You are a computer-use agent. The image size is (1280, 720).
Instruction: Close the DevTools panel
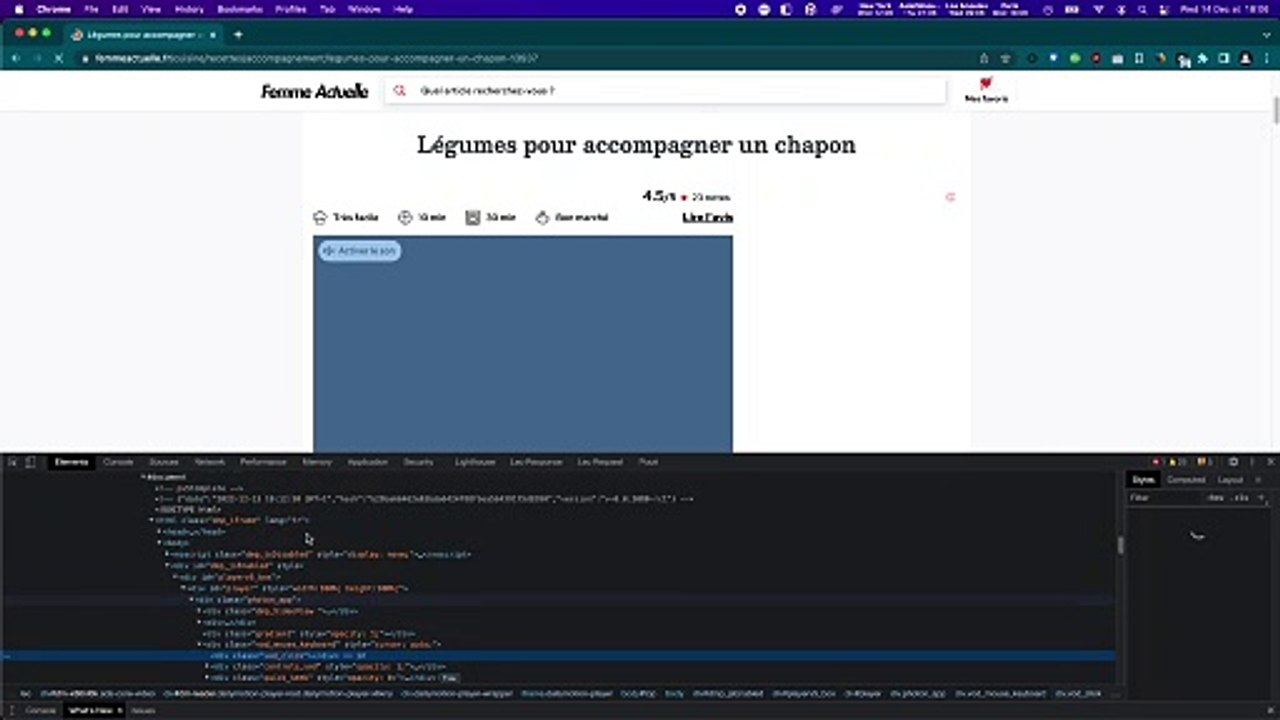(x=1271, y=462)
